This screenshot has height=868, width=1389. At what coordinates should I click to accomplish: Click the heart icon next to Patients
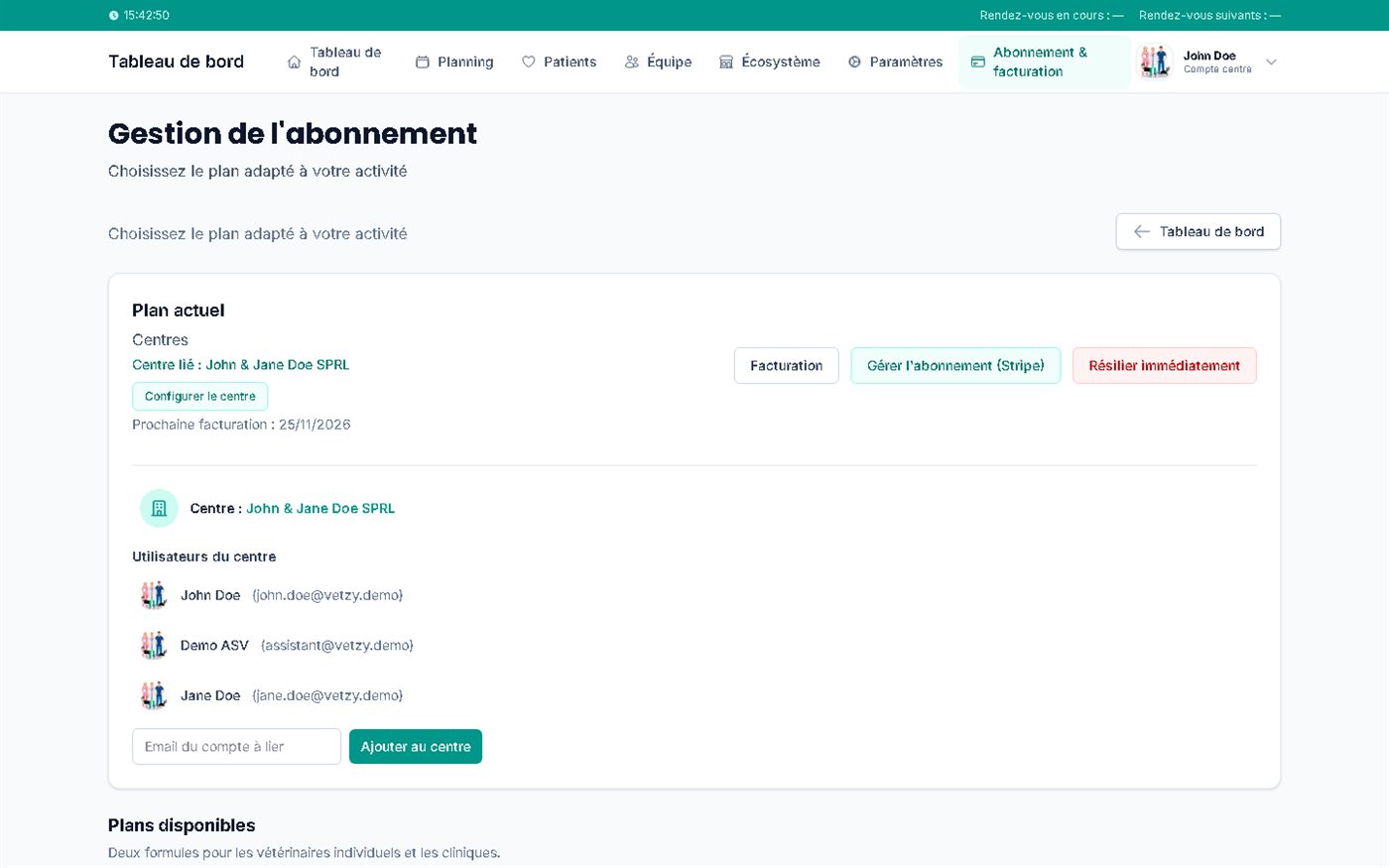click(529, 62)
